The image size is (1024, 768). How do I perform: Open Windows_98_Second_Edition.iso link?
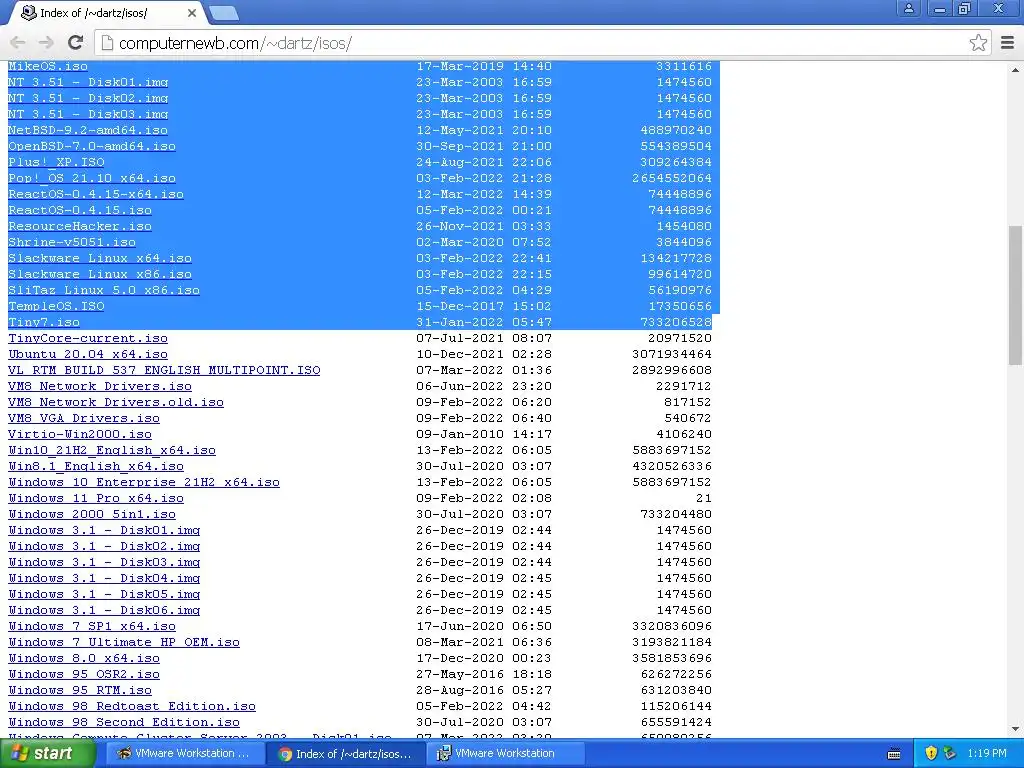pyautogui.click(x=124, y=722)
